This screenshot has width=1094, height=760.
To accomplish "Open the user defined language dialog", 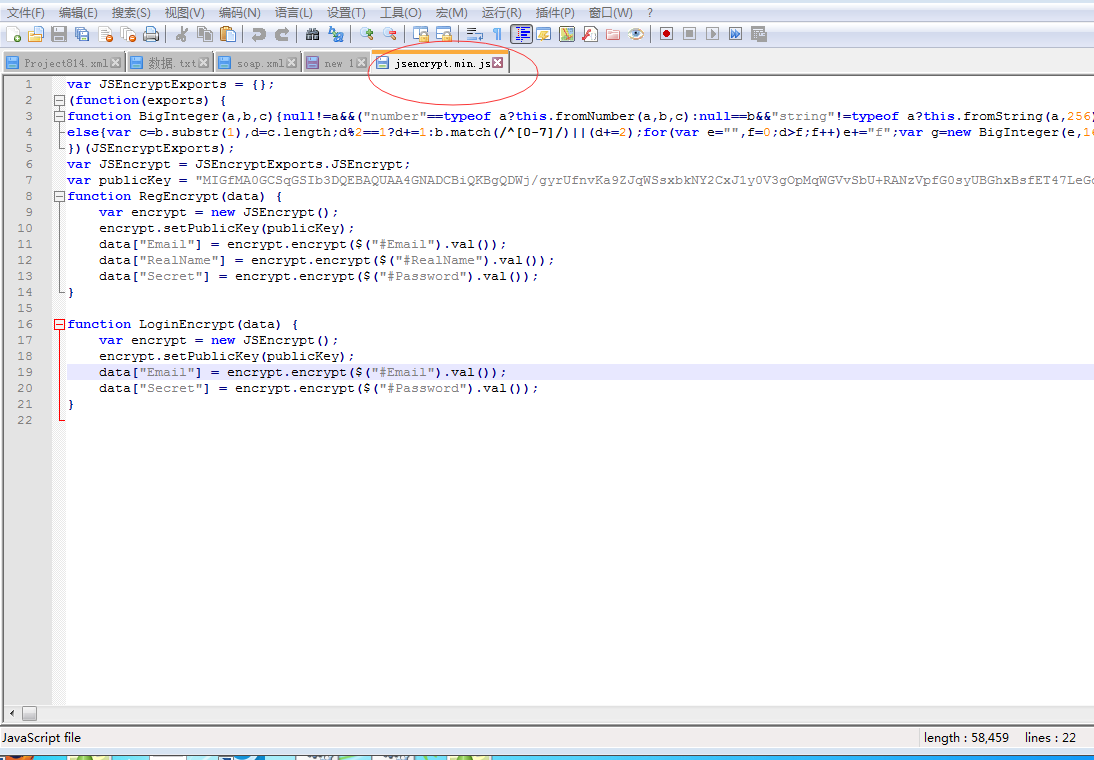I will tap(544, 33).
